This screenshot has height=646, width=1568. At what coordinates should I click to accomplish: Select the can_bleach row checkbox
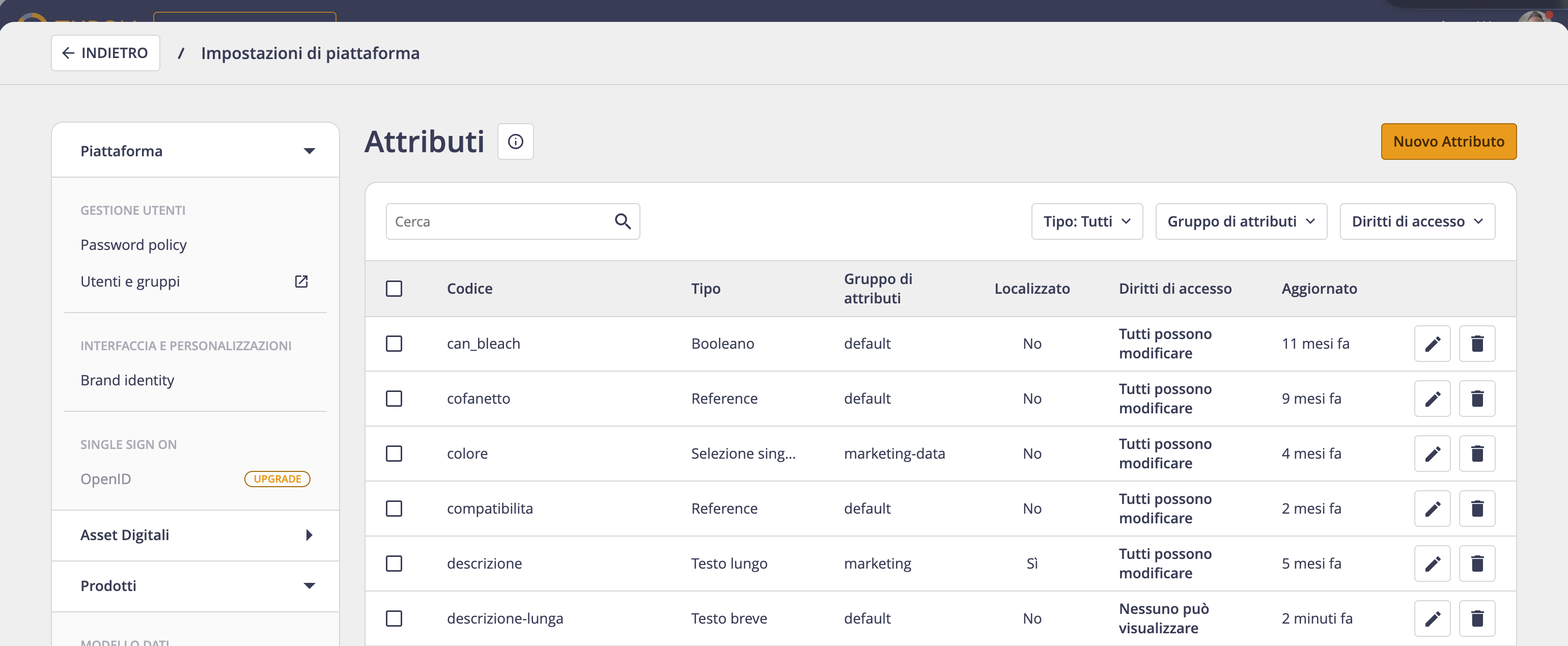pyautogui.click(x=394, y=344)
